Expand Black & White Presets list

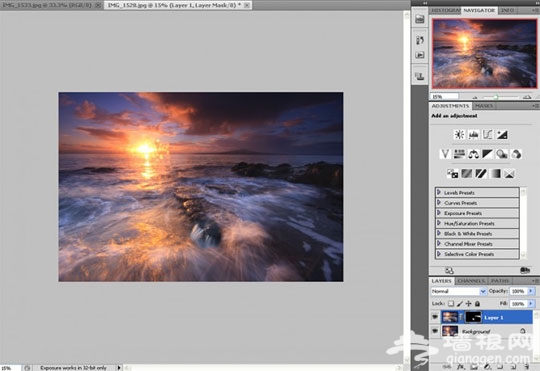(439, 233)
